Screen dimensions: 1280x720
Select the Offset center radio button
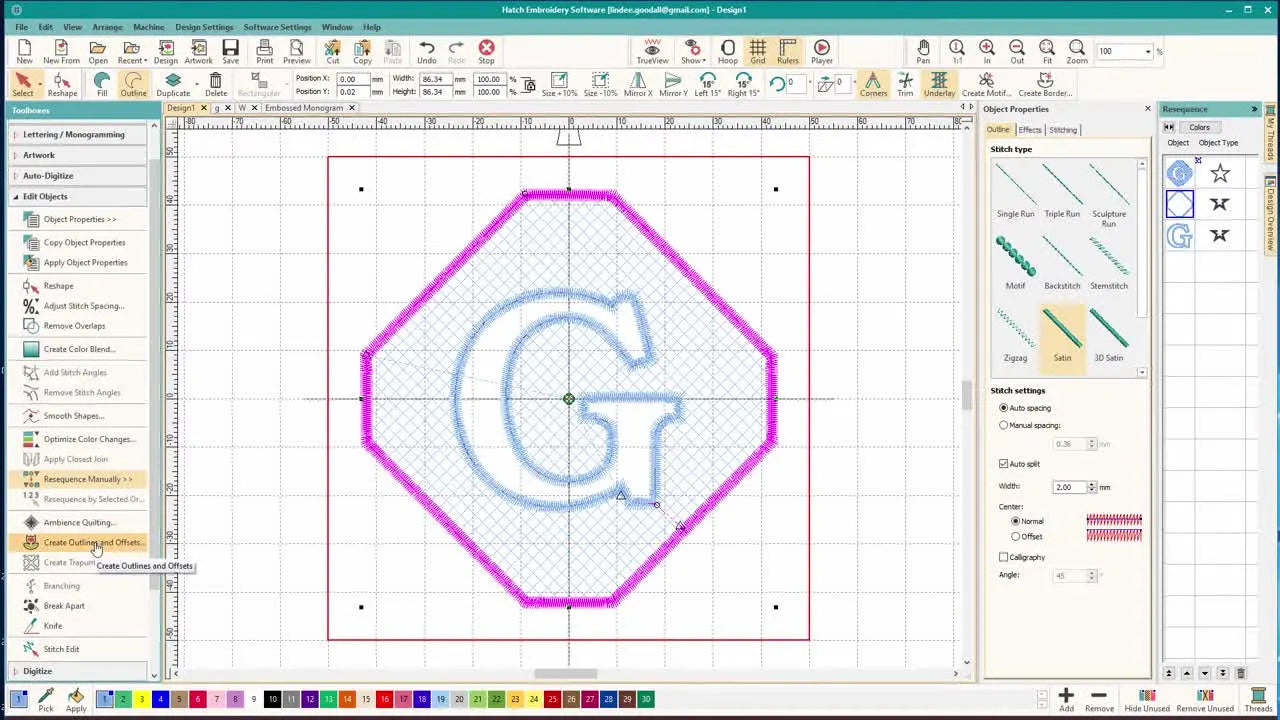pyautogui.click(x=1014, y=536)
